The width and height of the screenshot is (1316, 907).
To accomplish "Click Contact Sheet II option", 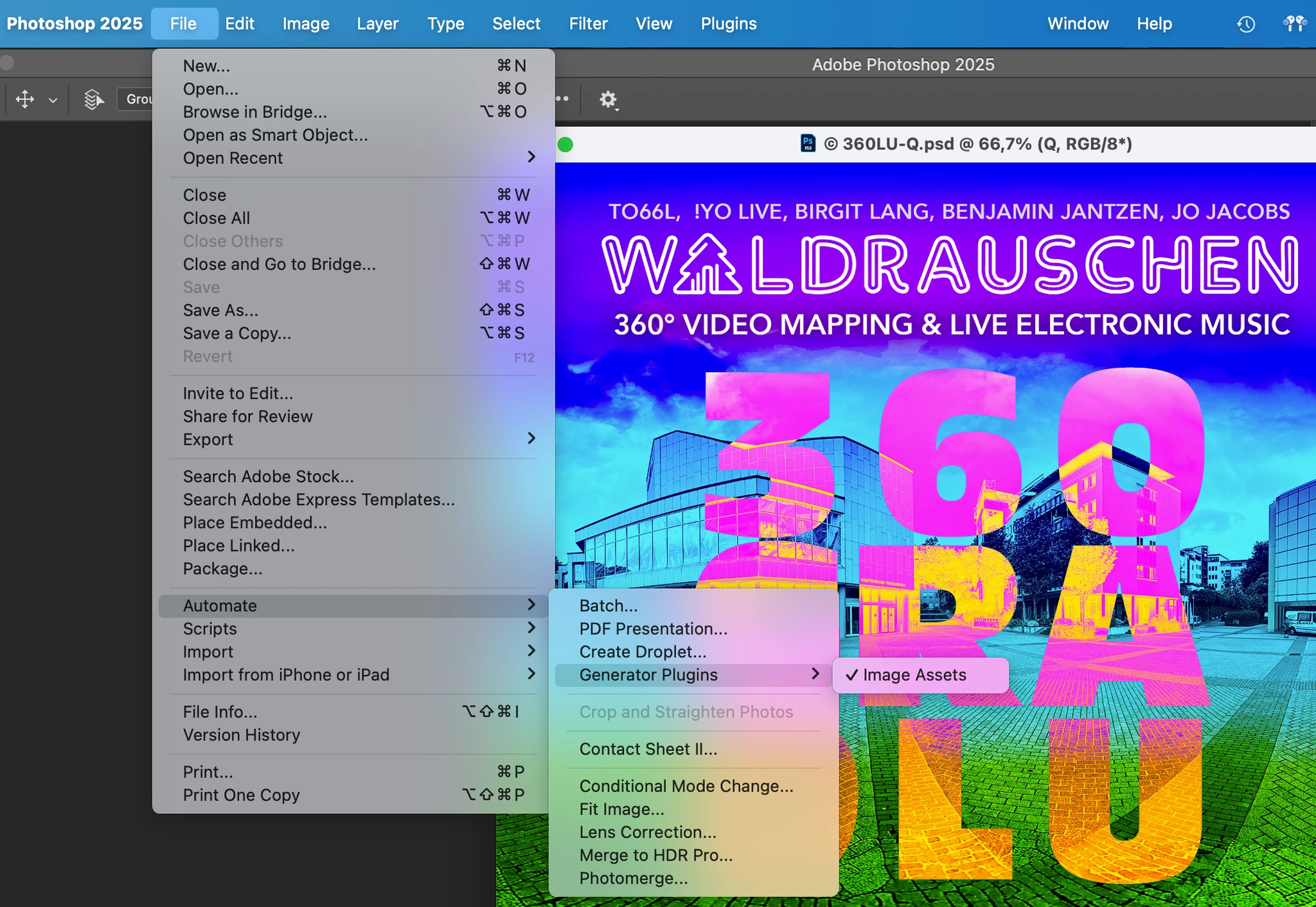I will pos(648,749).
